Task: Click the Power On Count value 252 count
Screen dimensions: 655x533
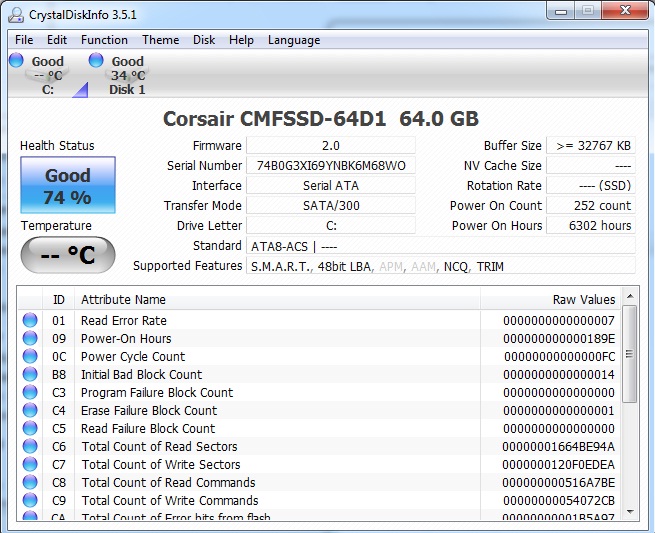Action: click(591, 206)
